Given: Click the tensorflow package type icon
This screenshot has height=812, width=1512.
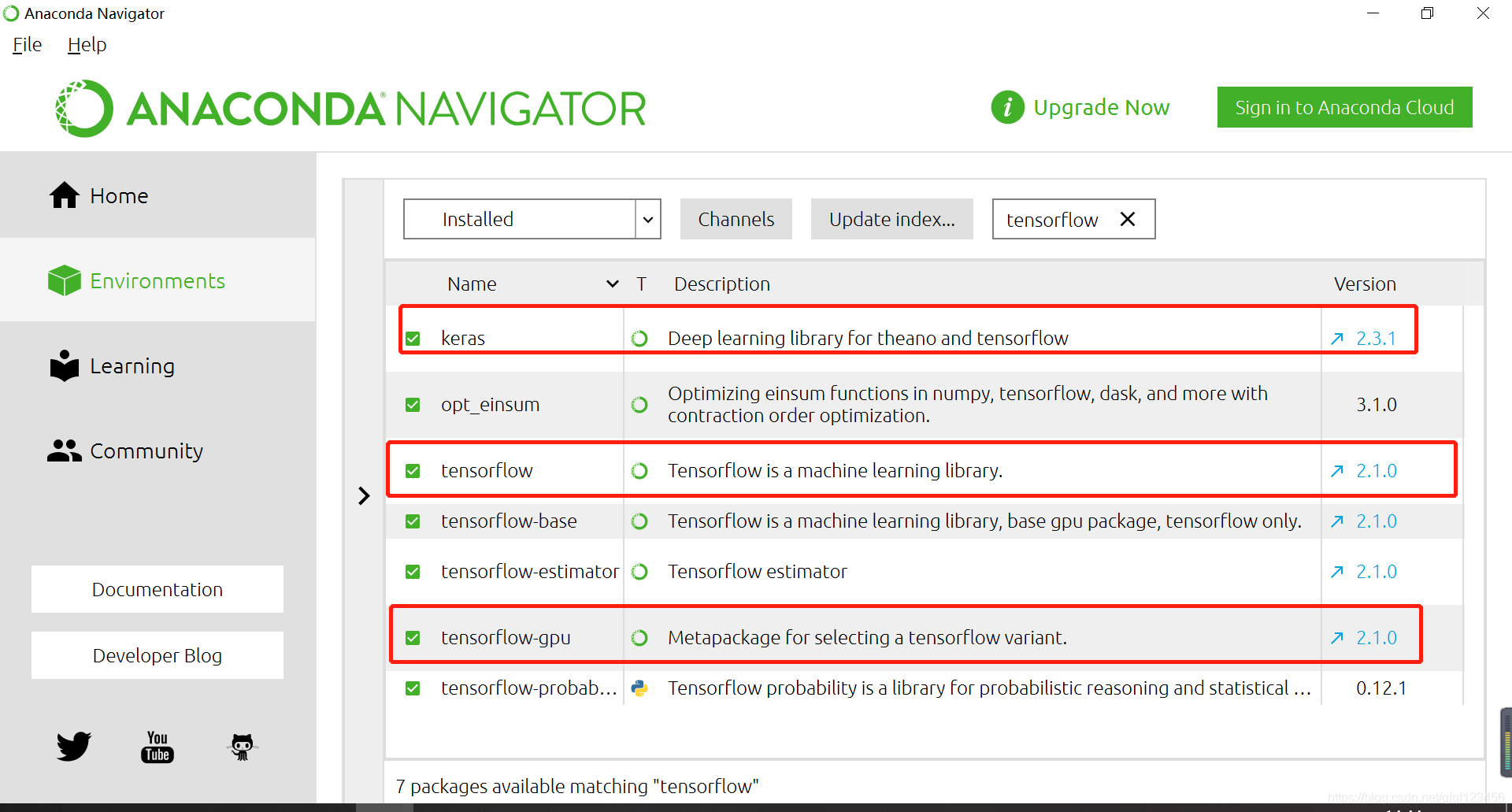Looking at the screenshot, I should pos(639,471).
